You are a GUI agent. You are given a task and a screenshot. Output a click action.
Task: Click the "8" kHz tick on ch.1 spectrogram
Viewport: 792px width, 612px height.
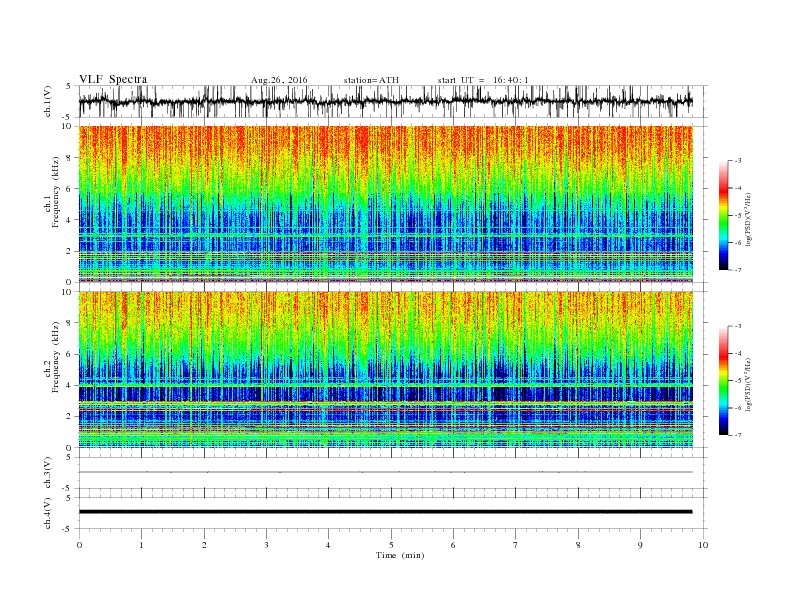pos(69,158)
